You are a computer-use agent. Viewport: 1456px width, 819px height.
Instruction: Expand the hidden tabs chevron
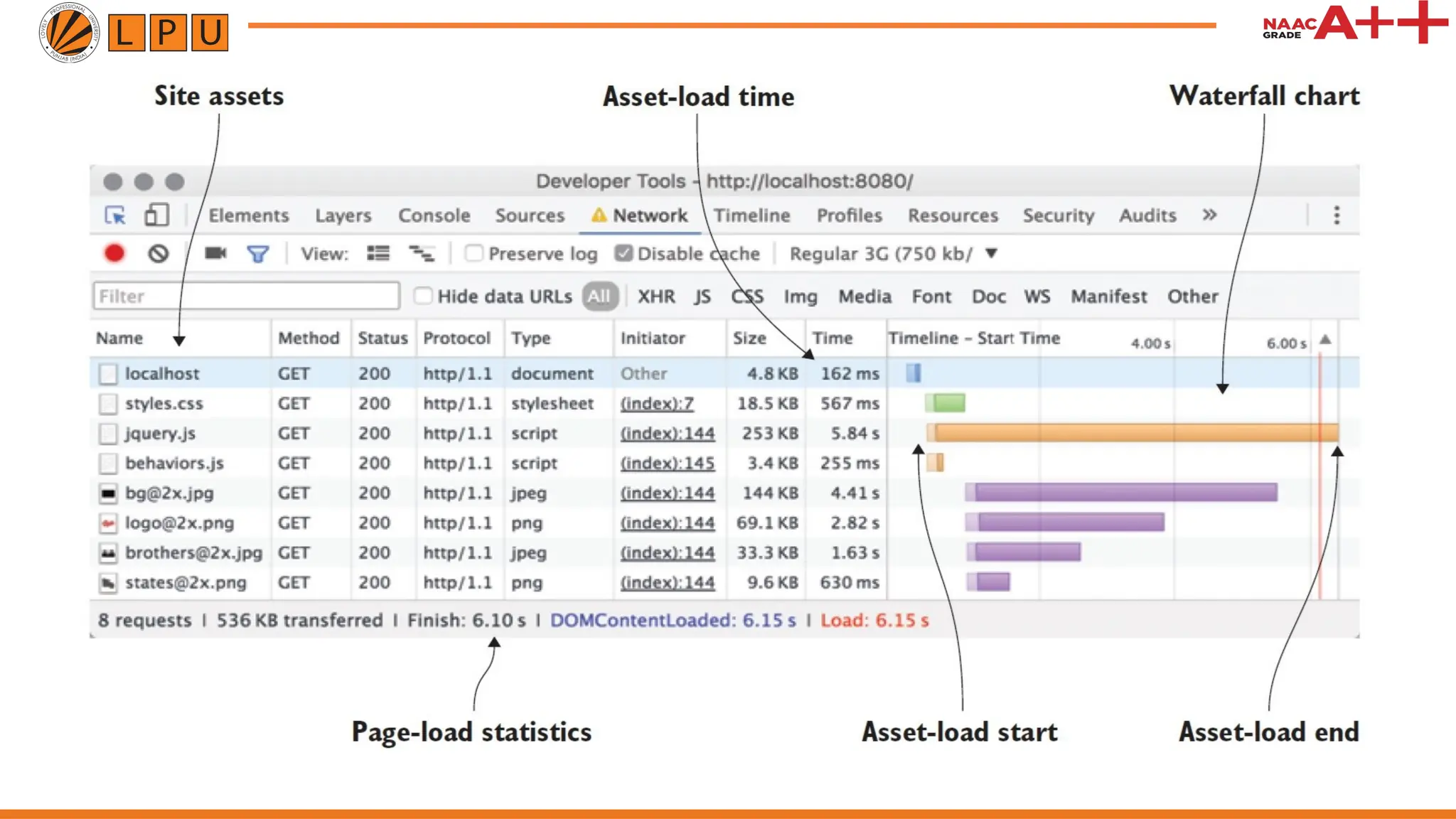coord(1209,215)
